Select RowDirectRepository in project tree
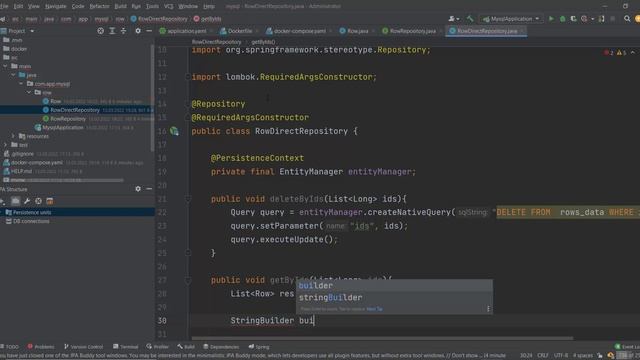Screen dimensions: 640x360 (75, 110)
